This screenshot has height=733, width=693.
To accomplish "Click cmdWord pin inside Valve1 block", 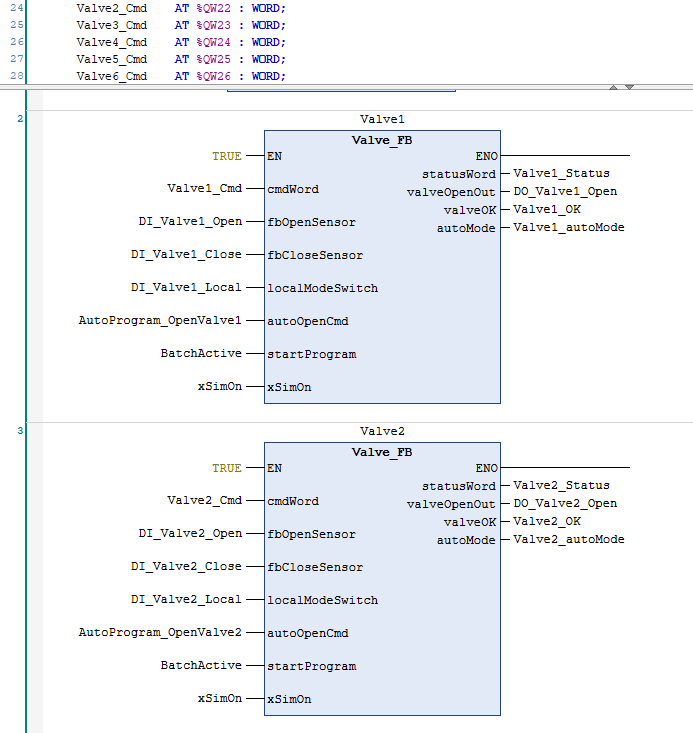I will coord(293,189).
